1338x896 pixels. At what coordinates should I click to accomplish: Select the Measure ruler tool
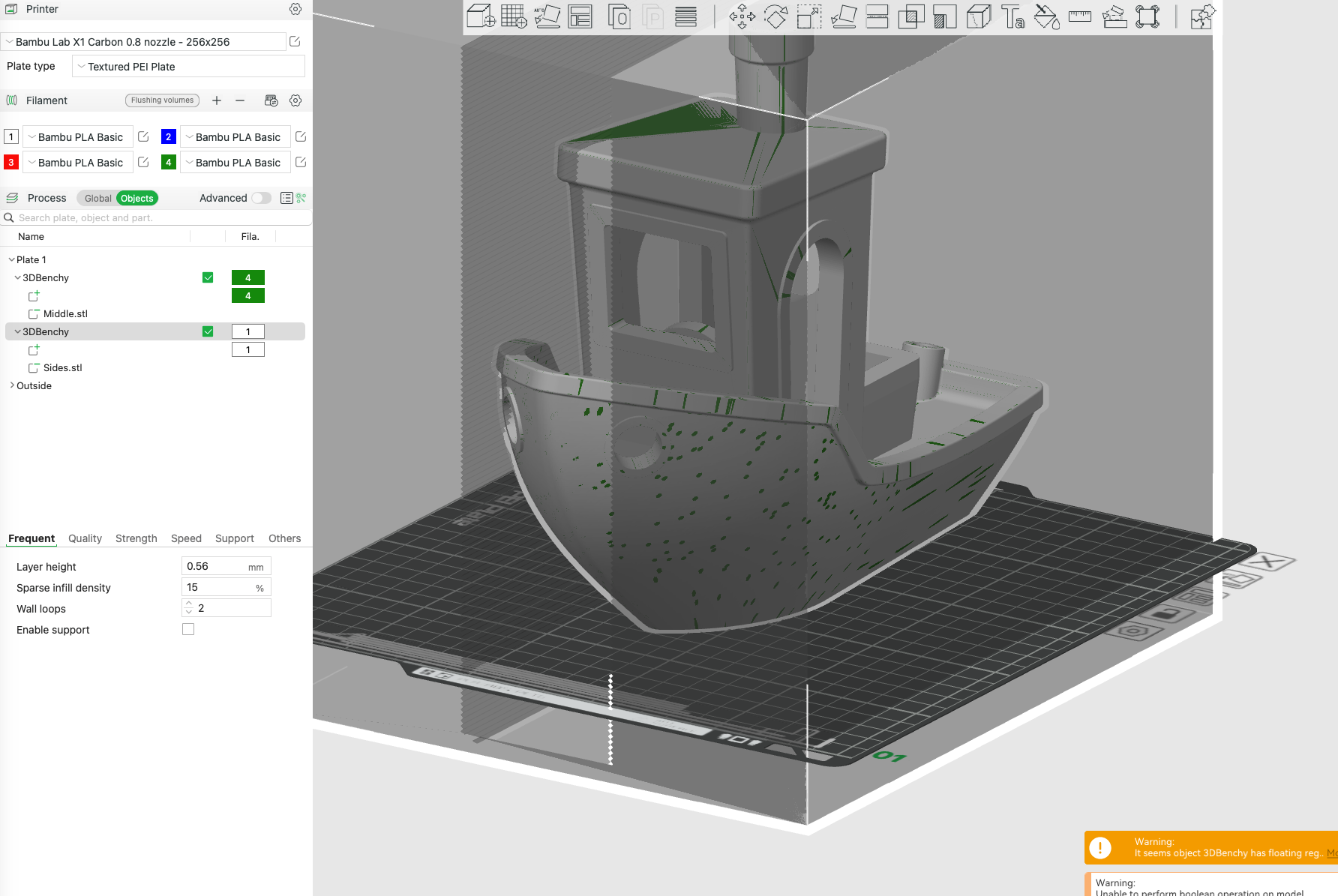coord(1080,16)
